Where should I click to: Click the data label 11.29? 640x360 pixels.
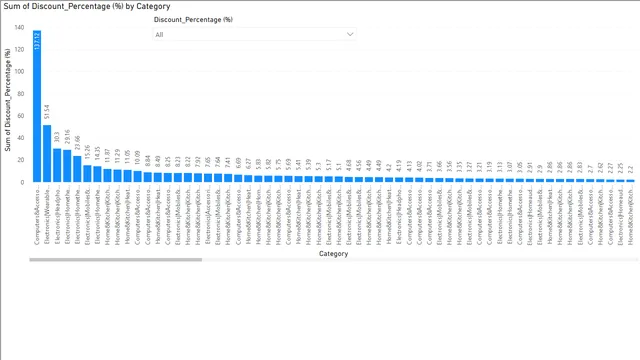click(118, 157)
